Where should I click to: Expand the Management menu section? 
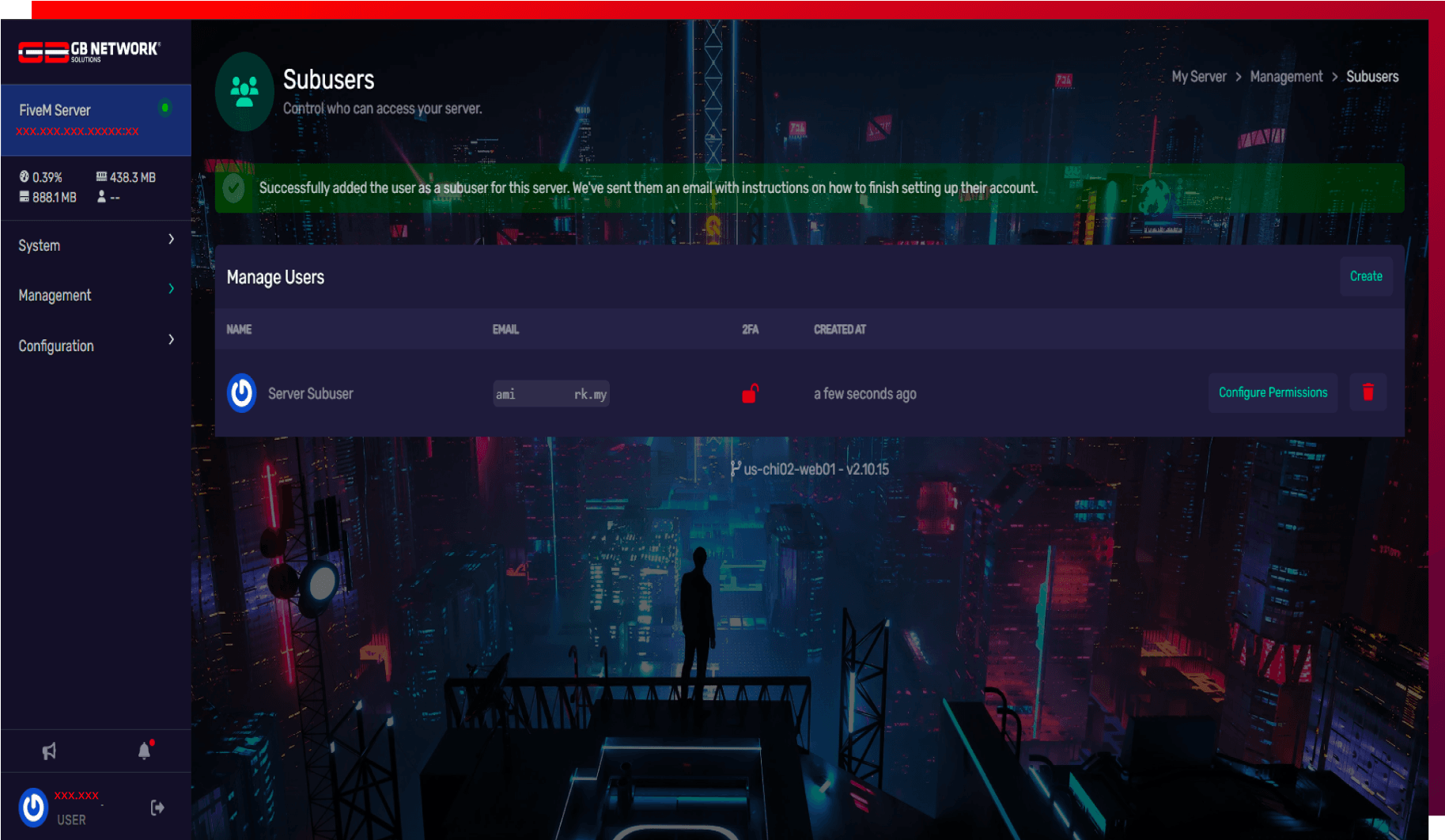(x=95, y=295)
